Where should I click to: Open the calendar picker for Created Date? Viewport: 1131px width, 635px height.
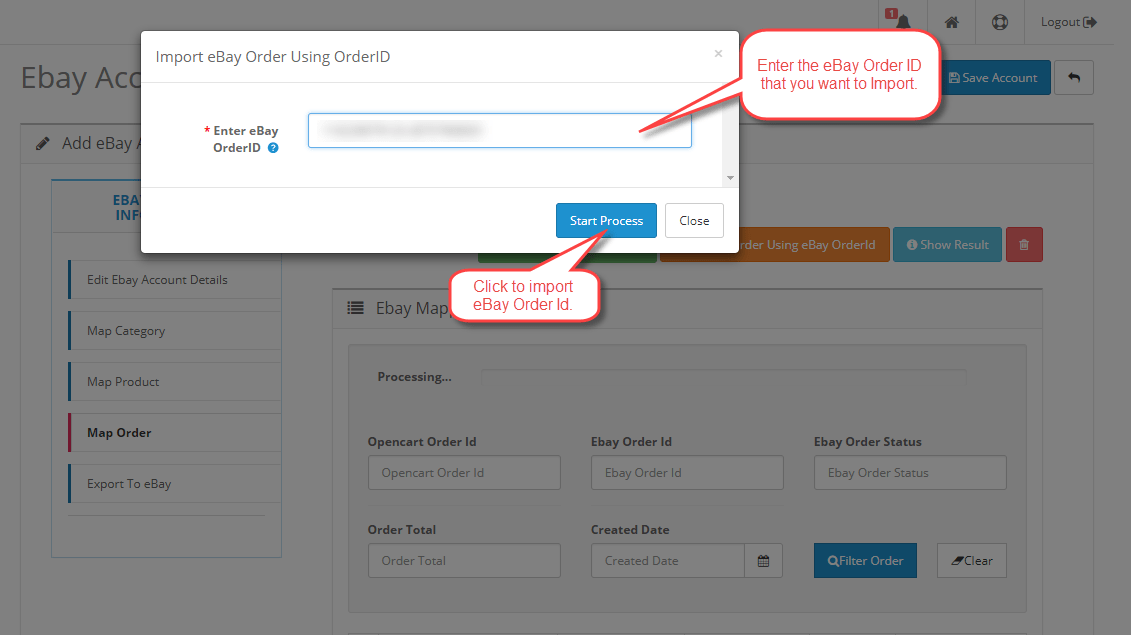763,560
